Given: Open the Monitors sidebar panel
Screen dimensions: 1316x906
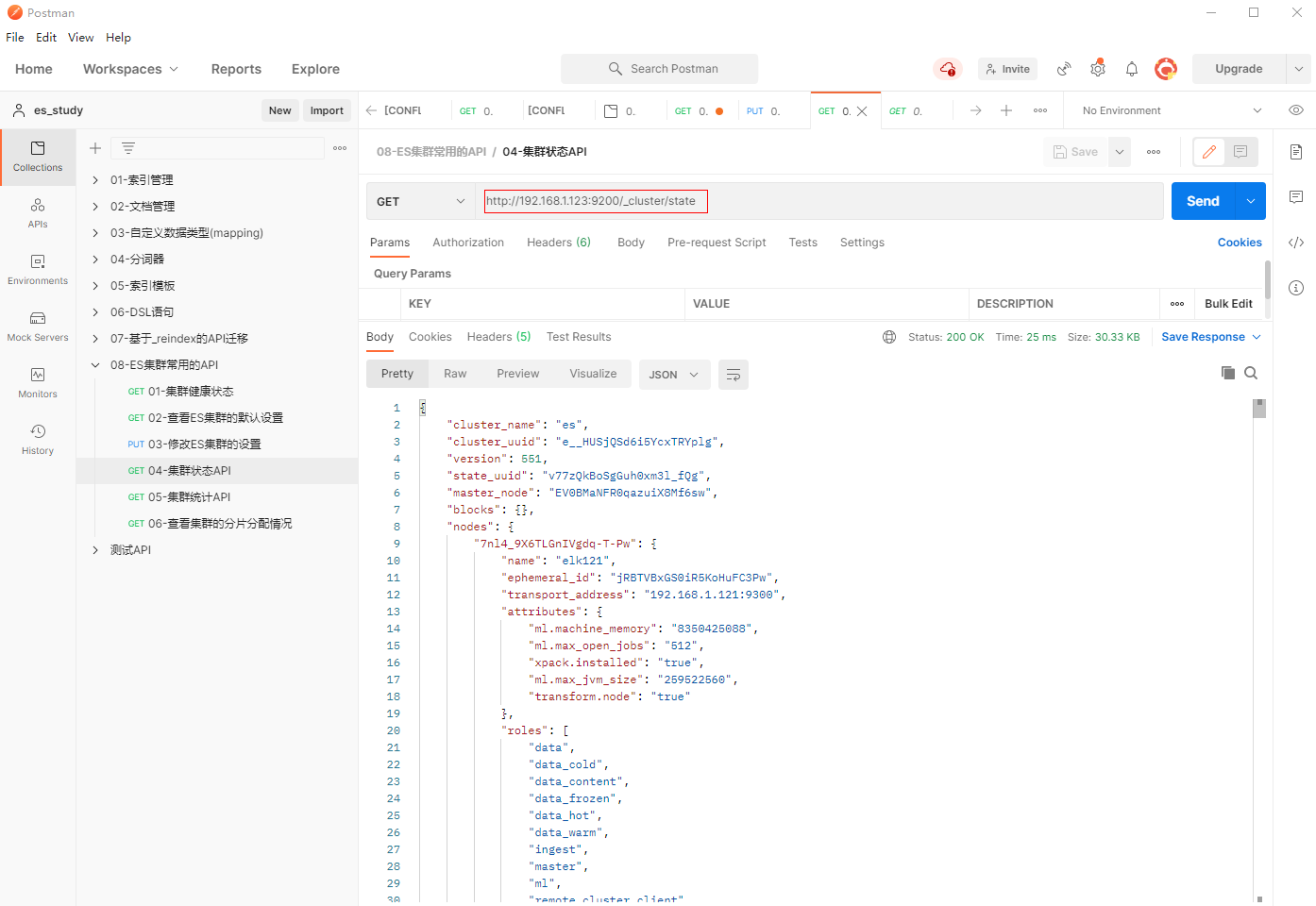Looking at the screenshot, I should [x=38, y=382].
